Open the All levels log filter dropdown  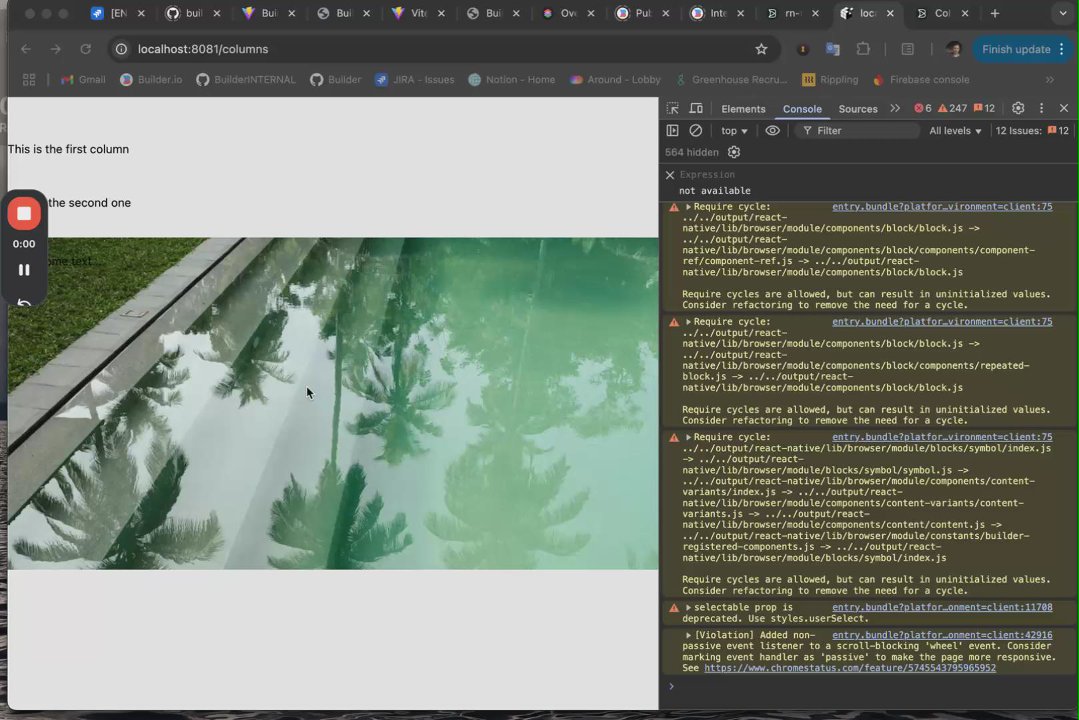point(955,131)
